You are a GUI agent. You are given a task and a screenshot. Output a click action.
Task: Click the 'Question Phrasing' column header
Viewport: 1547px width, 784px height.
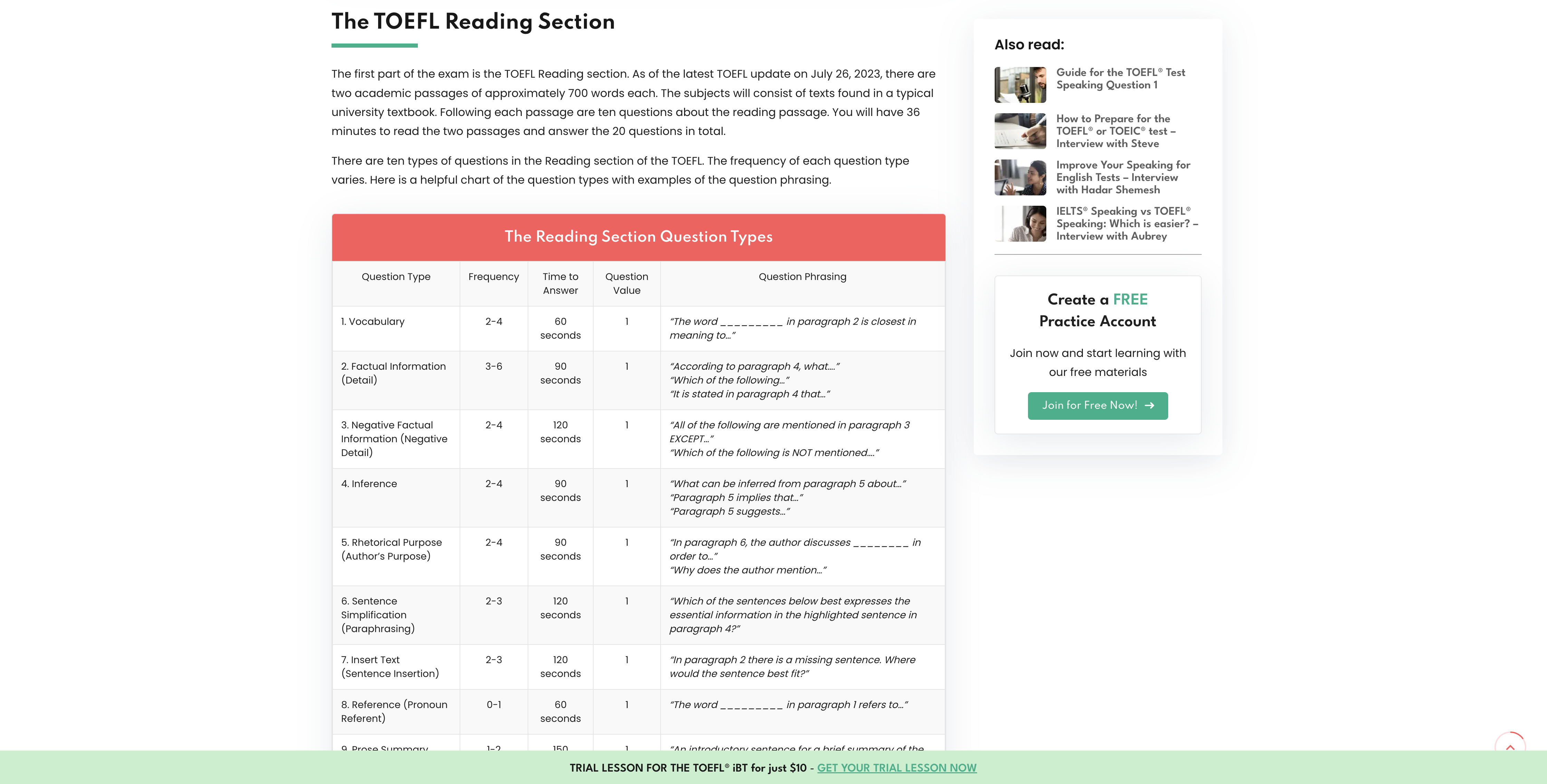coord(802,277)
